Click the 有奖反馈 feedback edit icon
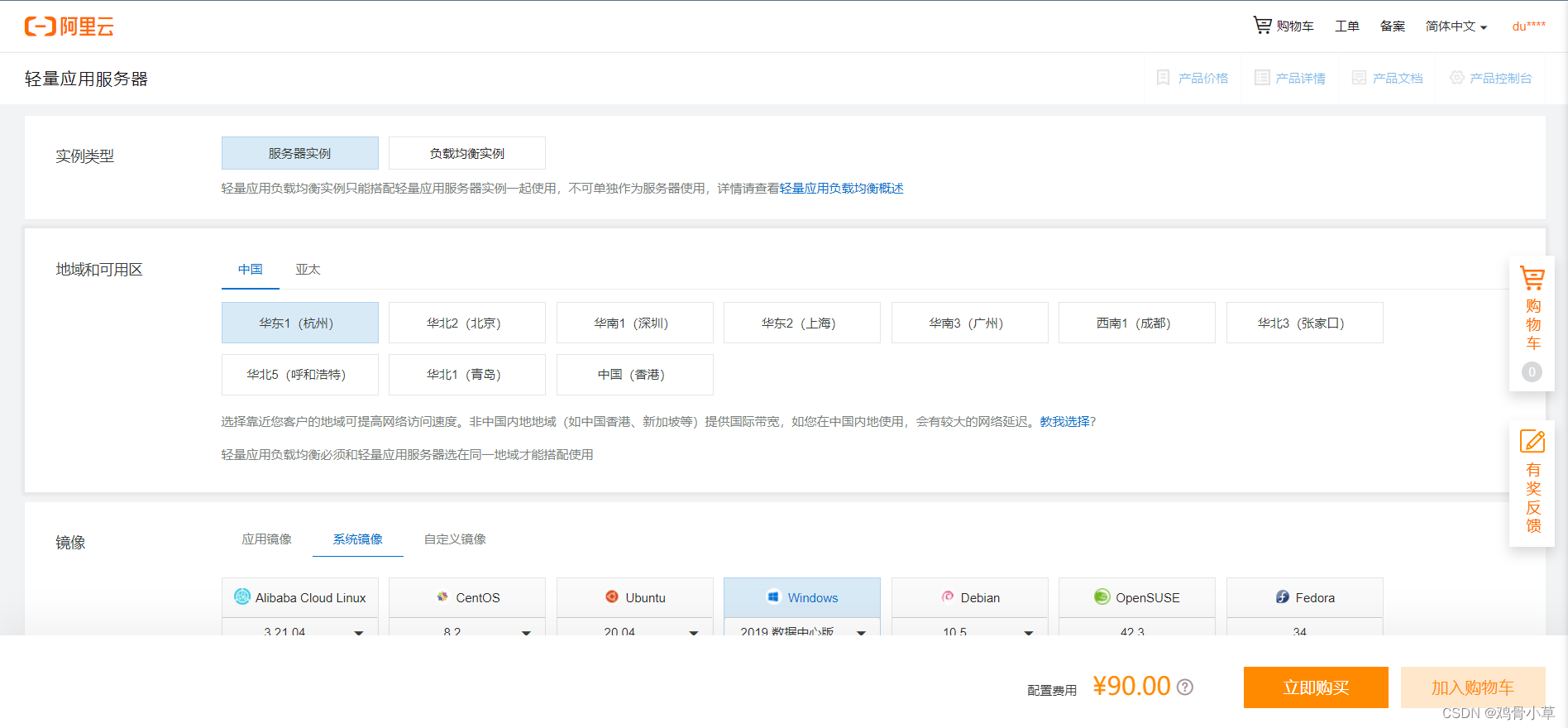 [1532, 441]
